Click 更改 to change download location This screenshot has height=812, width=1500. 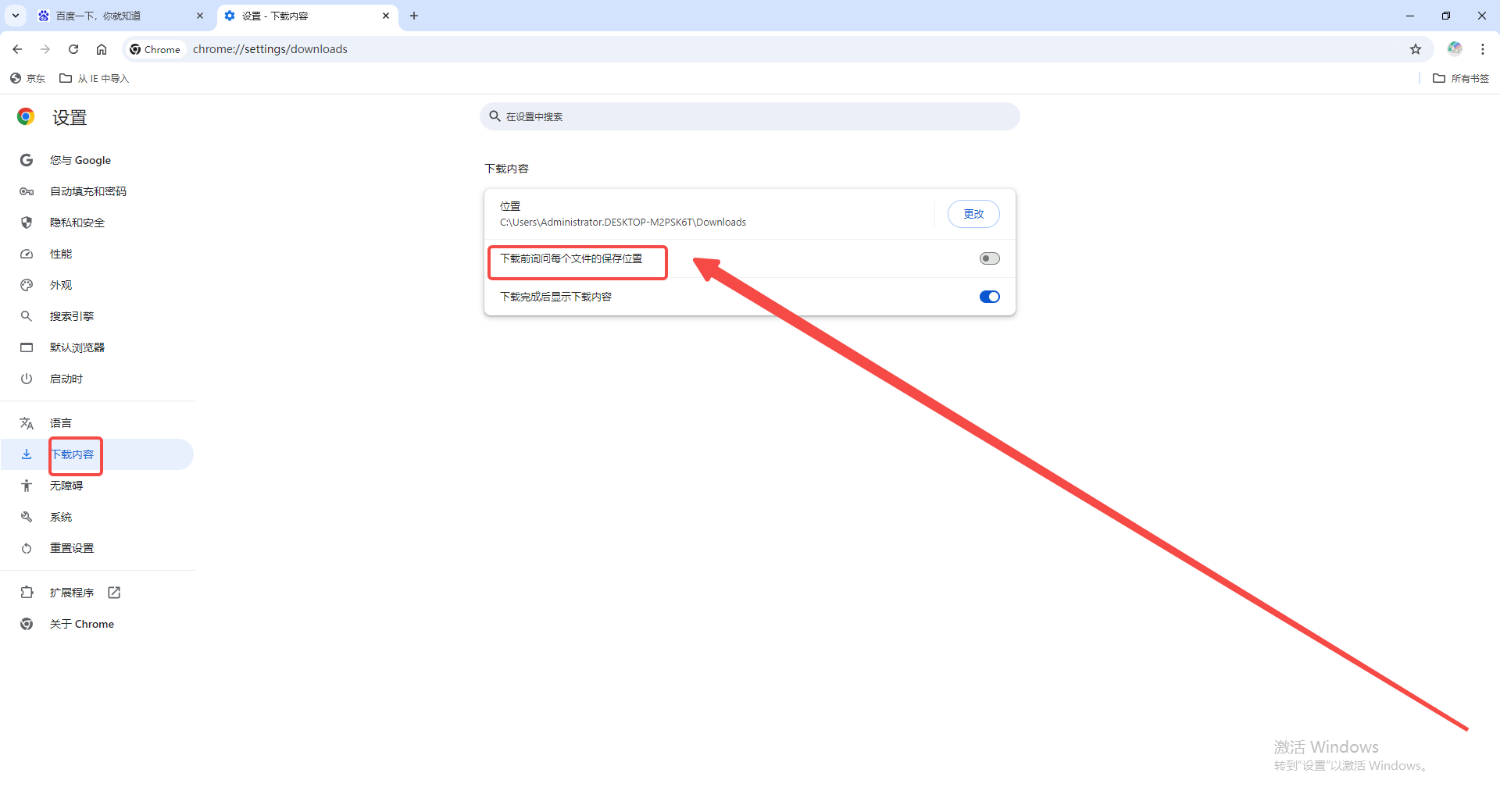973,214
